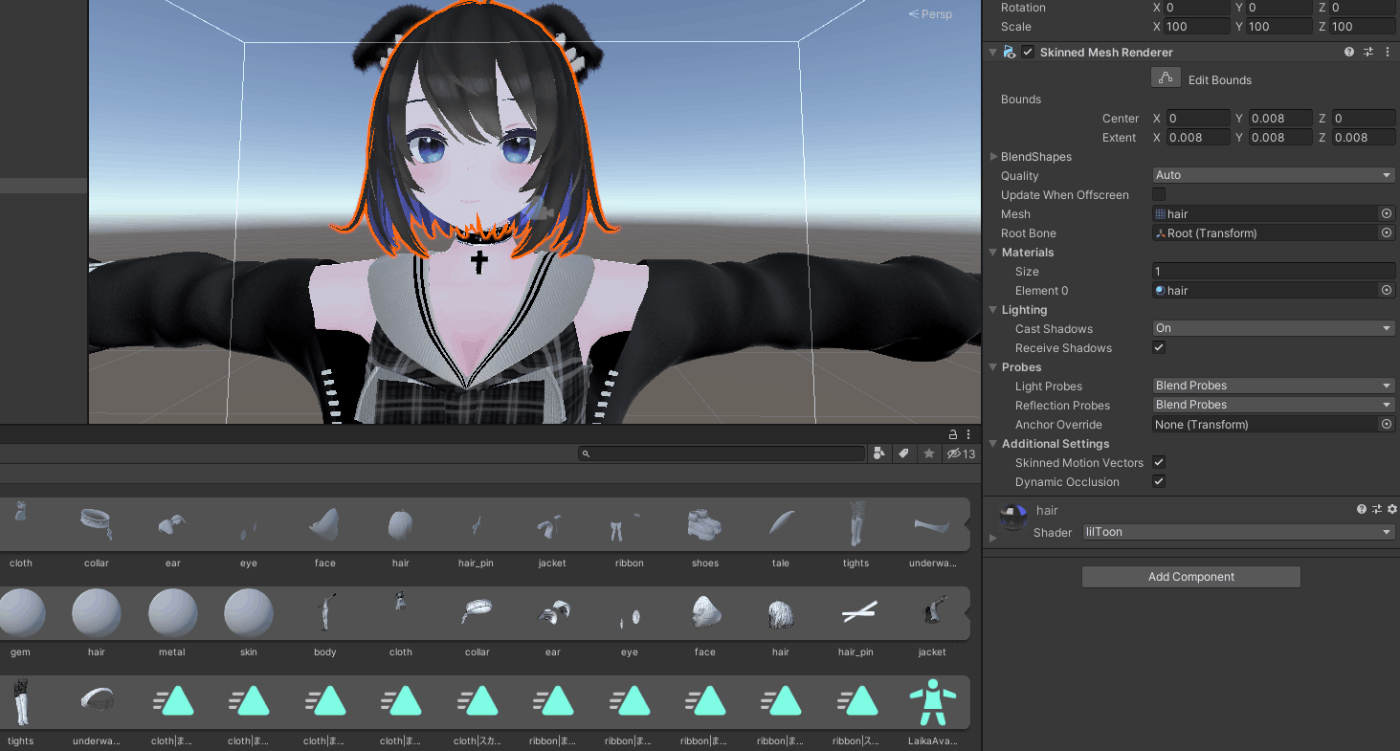Collapse the Lighting section
This screenshot has width=1400, height=751.
(x=993, y=310)
